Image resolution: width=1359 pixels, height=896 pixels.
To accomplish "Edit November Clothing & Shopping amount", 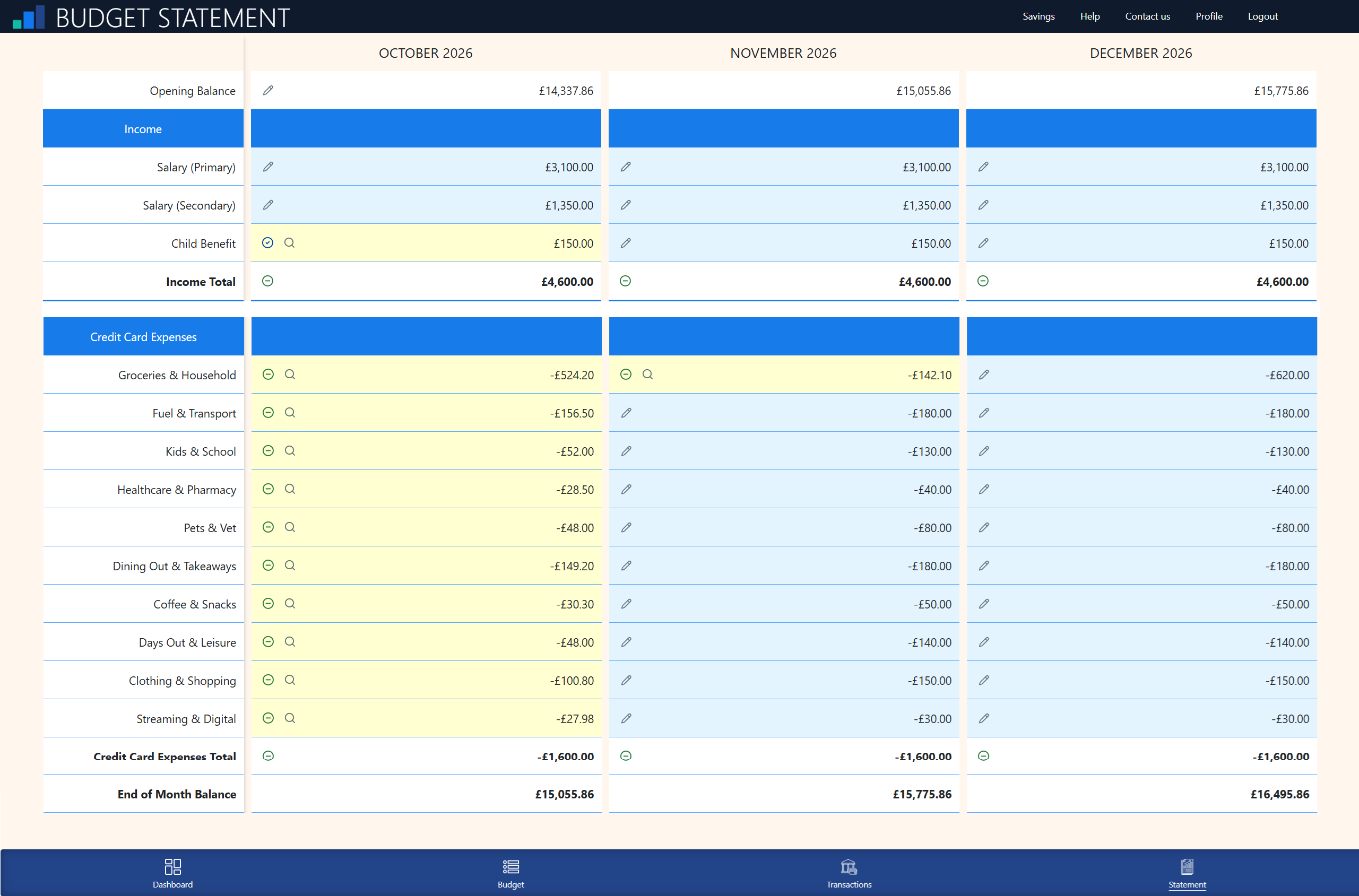I will [626, 680].
